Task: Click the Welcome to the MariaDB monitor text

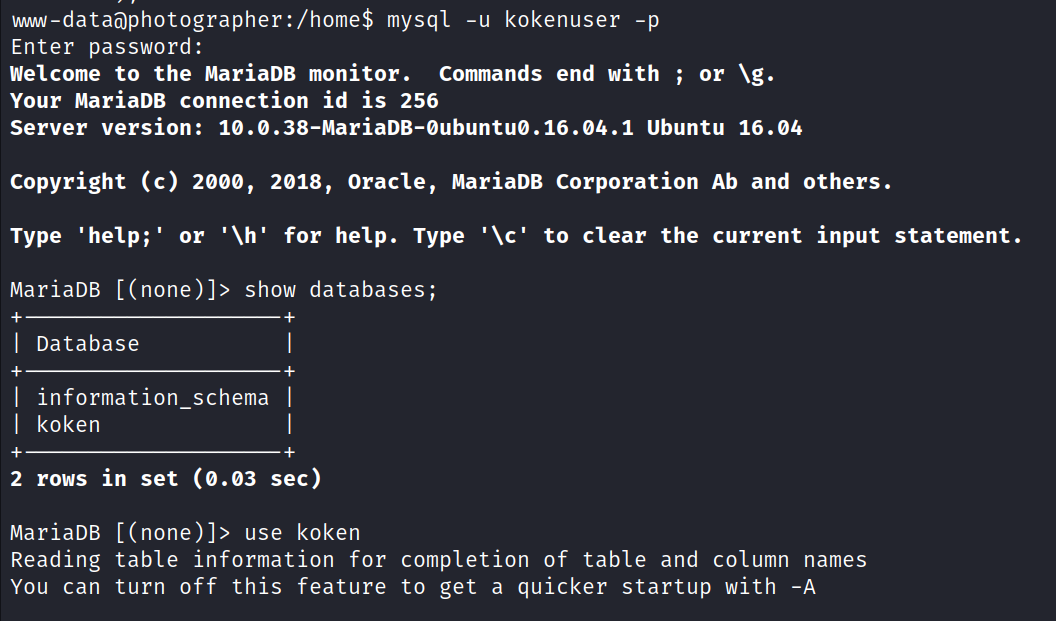Action: [210, 74]
